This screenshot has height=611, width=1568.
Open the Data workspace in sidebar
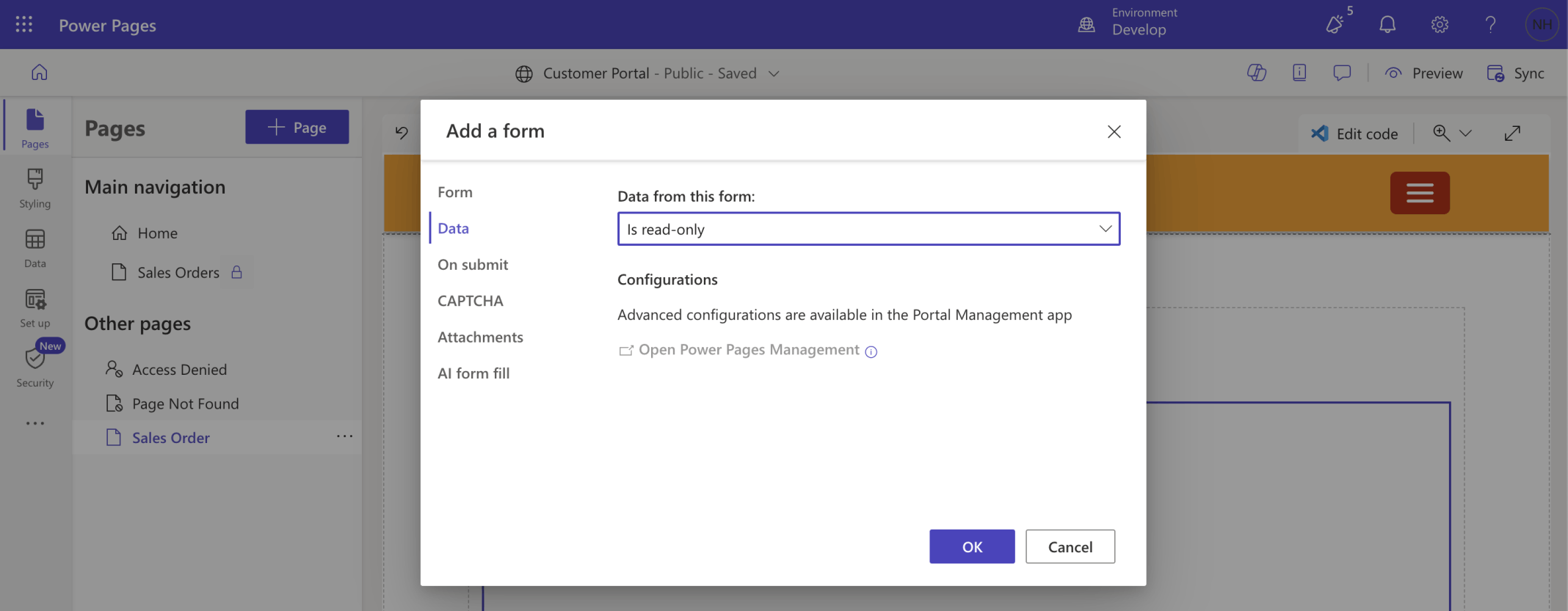click(35, 248)
